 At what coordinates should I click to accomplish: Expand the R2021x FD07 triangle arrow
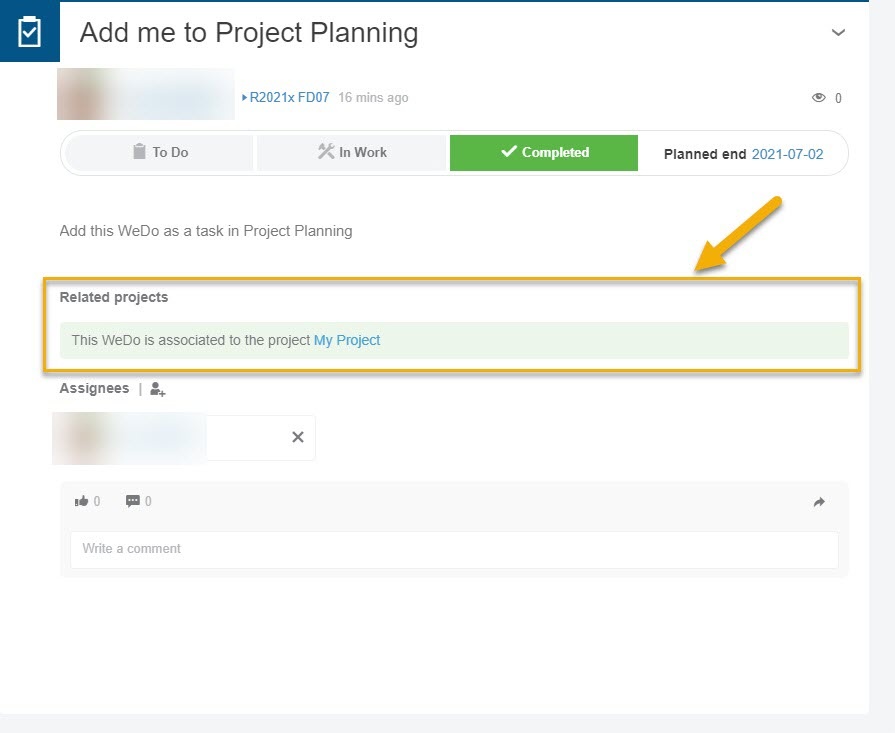244,98
